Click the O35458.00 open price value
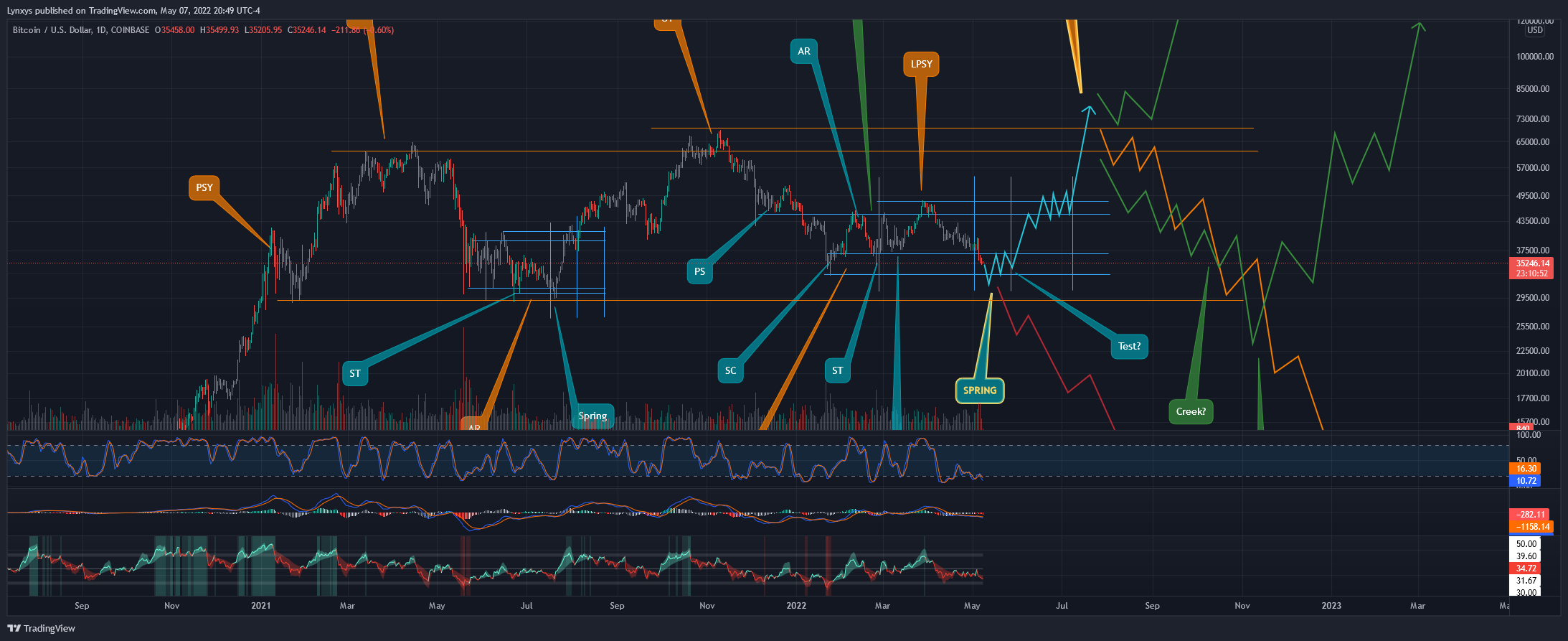The image size is (1568, 641). click(174, 30)
